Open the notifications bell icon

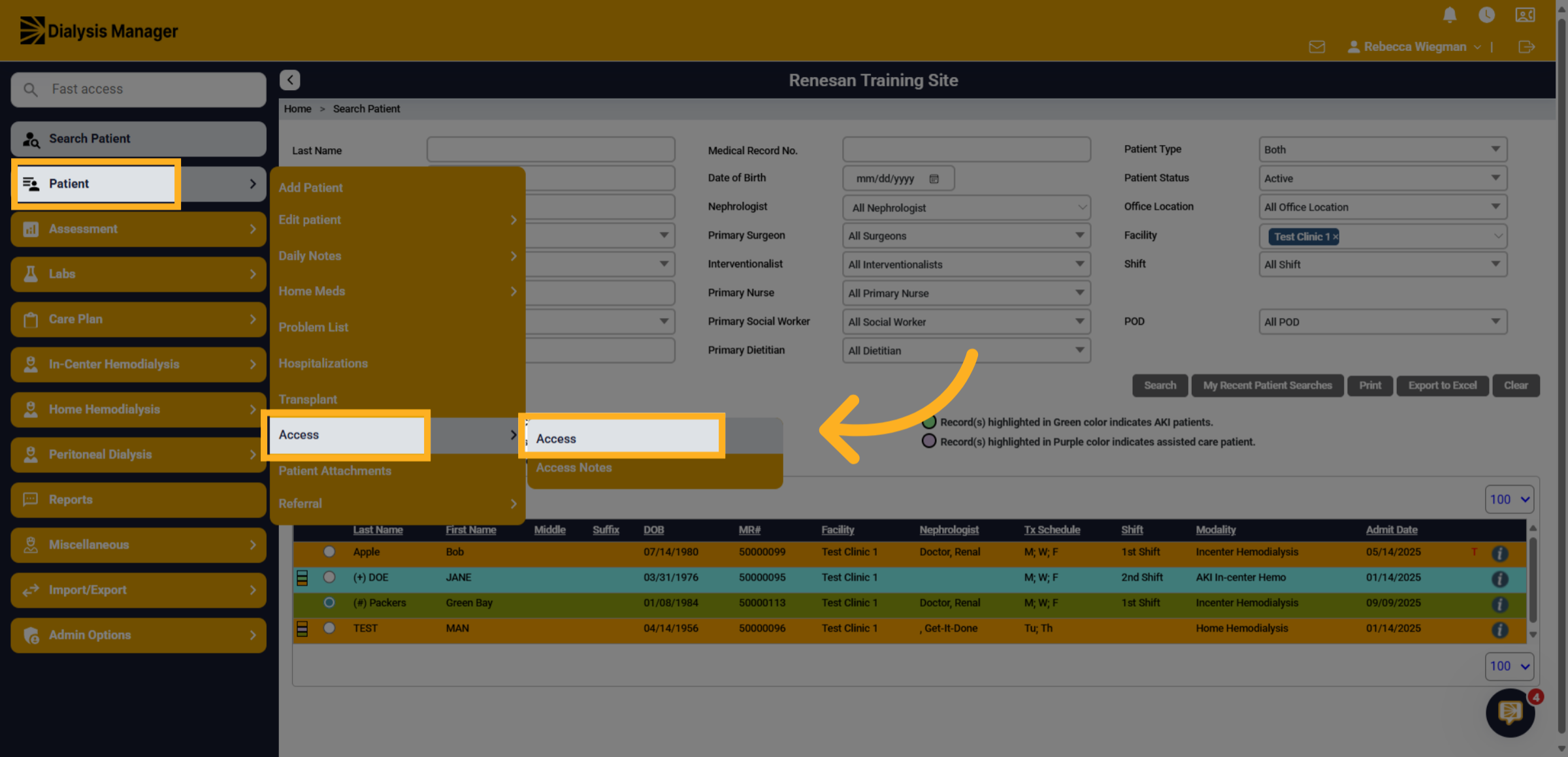pyautogui.click(x=1449, y=15)
